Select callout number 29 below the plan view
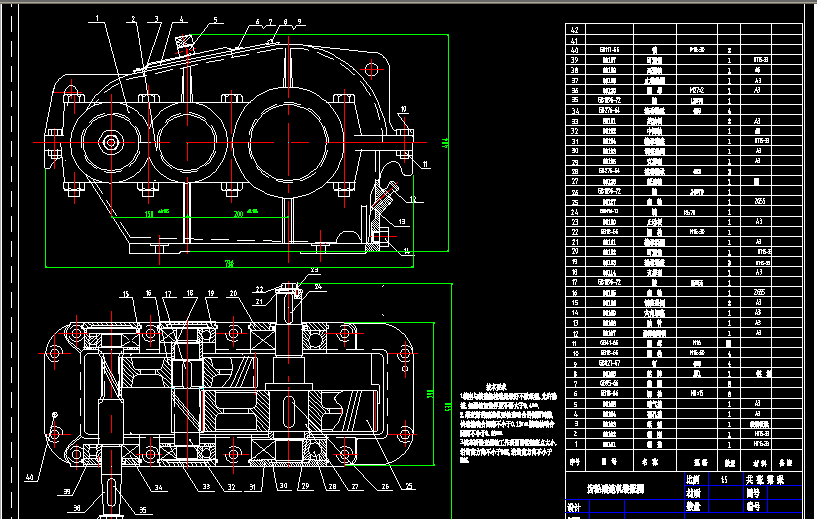This screenshot has width=817, height=519. 305,486
